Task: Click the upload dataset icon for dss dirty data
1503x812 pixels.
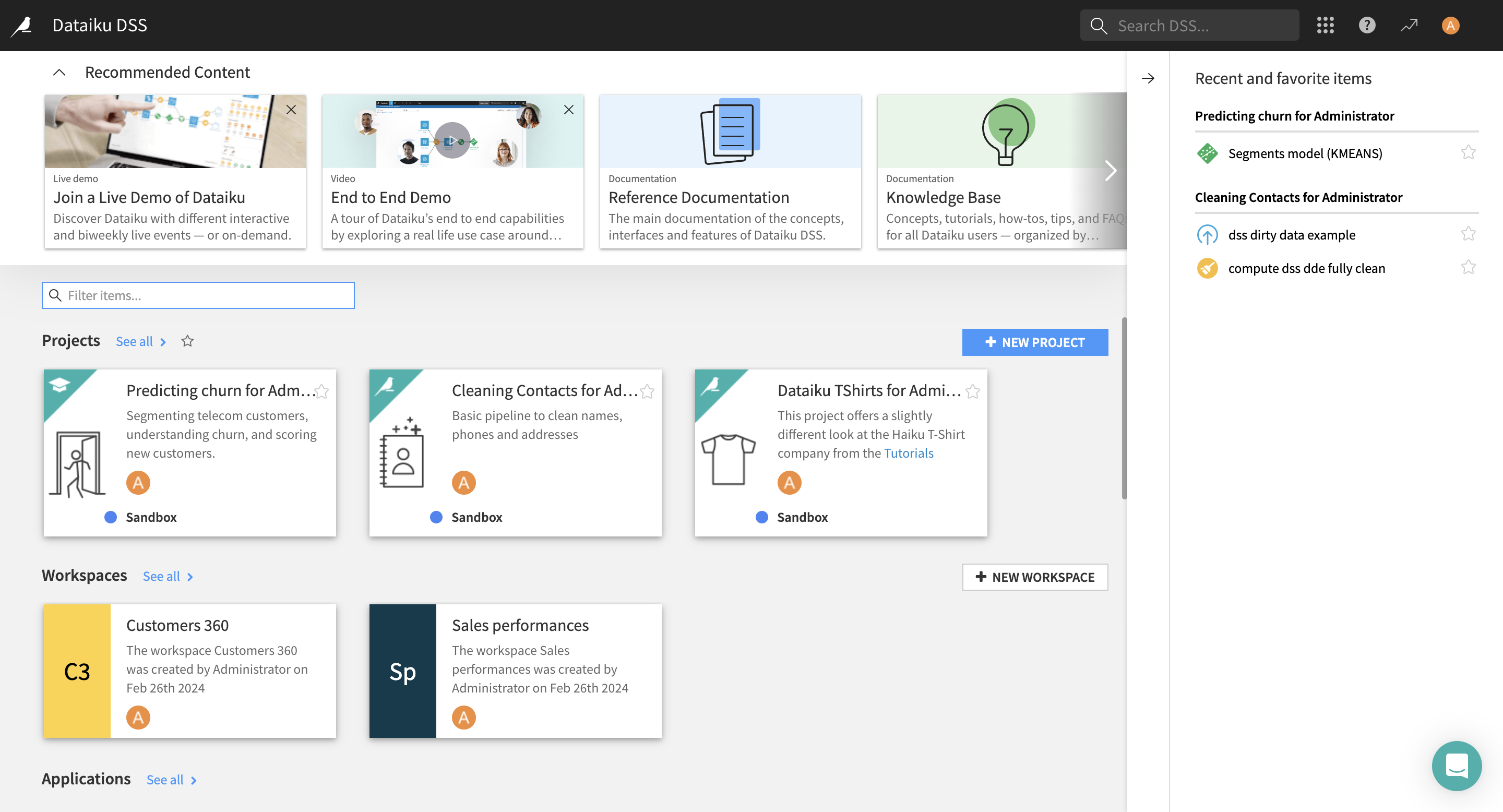Action: tap(1207, 234)
